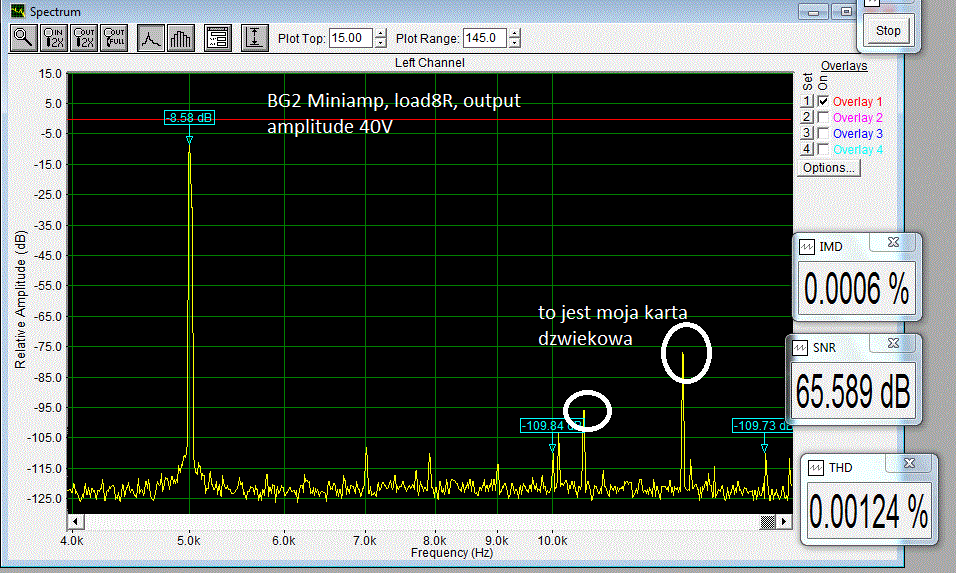The image size is (956, 573).
Task: Click the zoom Out 2X button
Action: pos(84,38)
